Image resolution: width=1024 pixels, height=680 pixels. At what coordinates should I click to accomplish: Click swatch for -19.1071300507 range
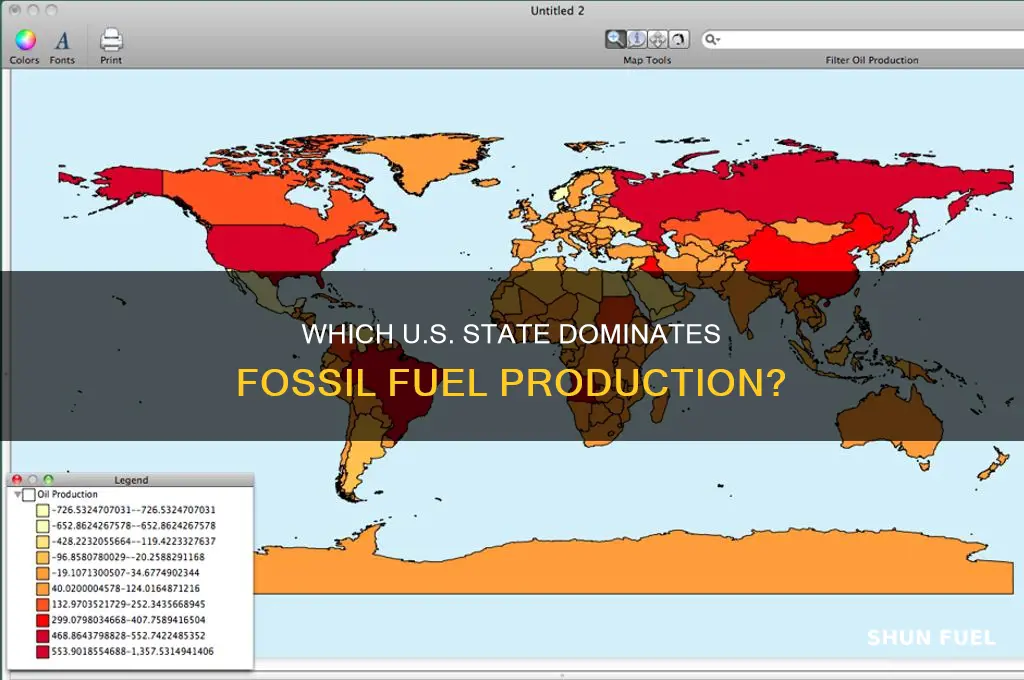click(42, 573)
